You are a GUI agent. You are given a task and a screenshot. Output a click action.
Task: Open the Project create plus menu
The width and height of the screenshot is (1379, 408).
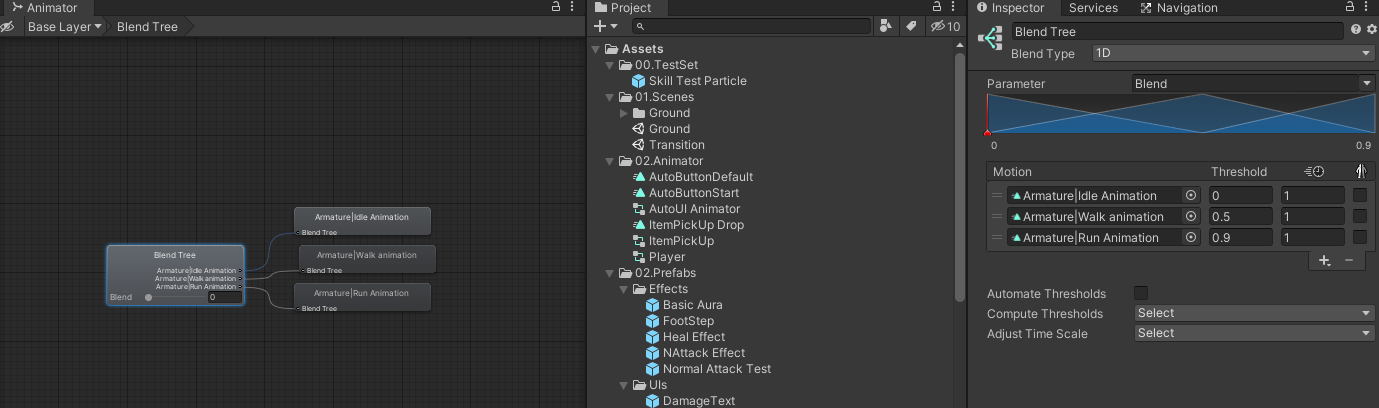tap(605, 27)
